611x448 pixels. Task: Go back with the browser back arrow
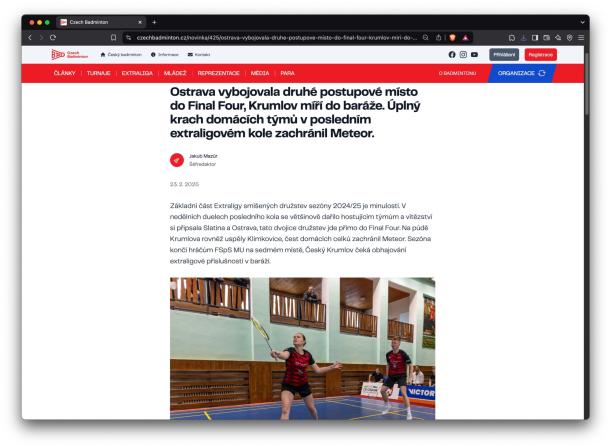point(30,38)
